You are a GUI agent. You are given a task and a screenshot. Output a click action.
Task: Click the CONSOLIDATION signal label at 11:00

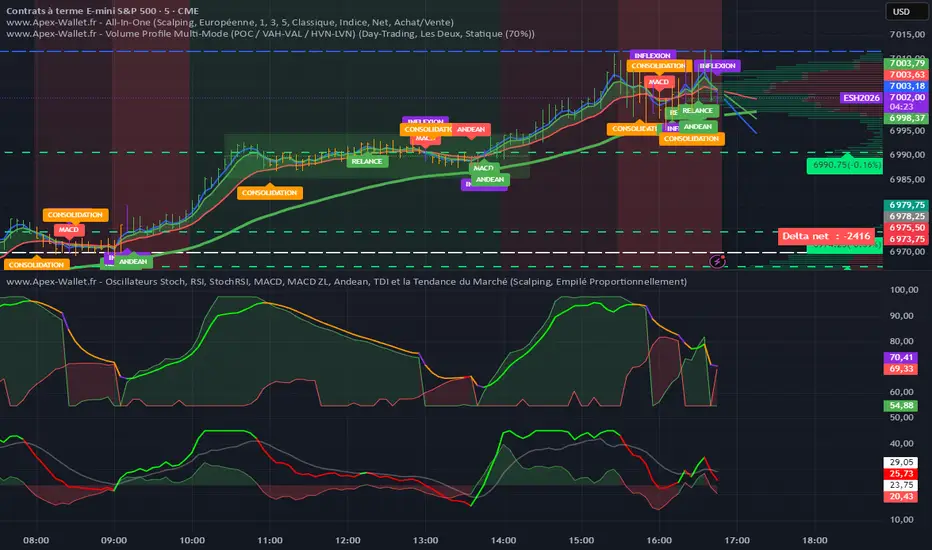tap(269, 193)
